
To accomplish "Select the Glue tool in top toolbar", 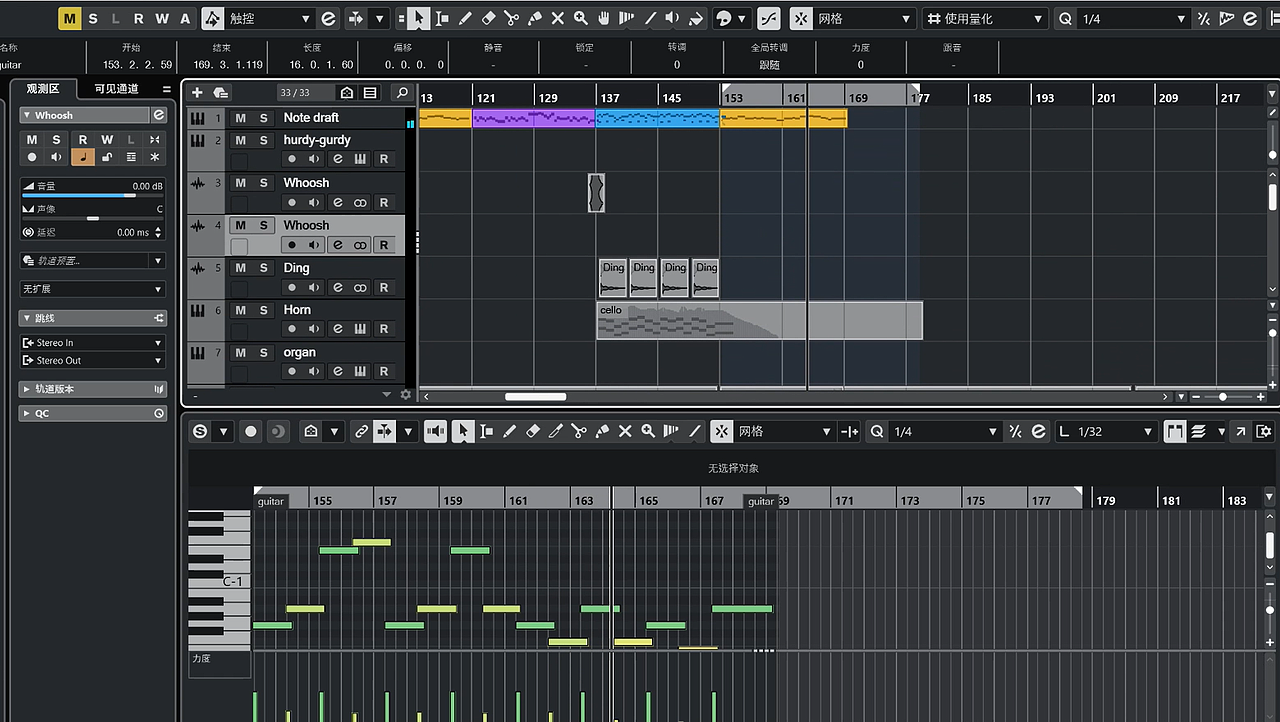I will (x=534, y=18).
